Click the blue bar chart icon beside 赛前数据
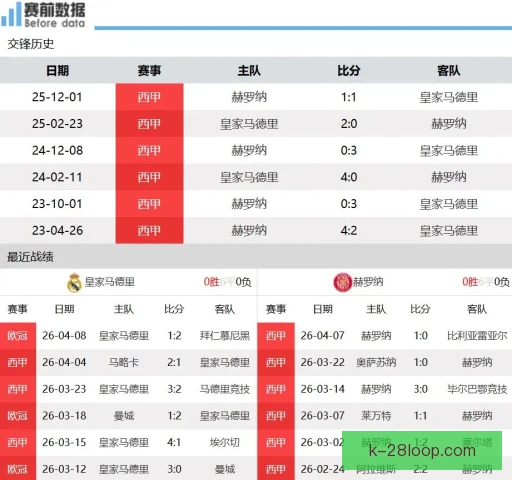The width and height of the screenshot is (512, 480). point(11,14)
